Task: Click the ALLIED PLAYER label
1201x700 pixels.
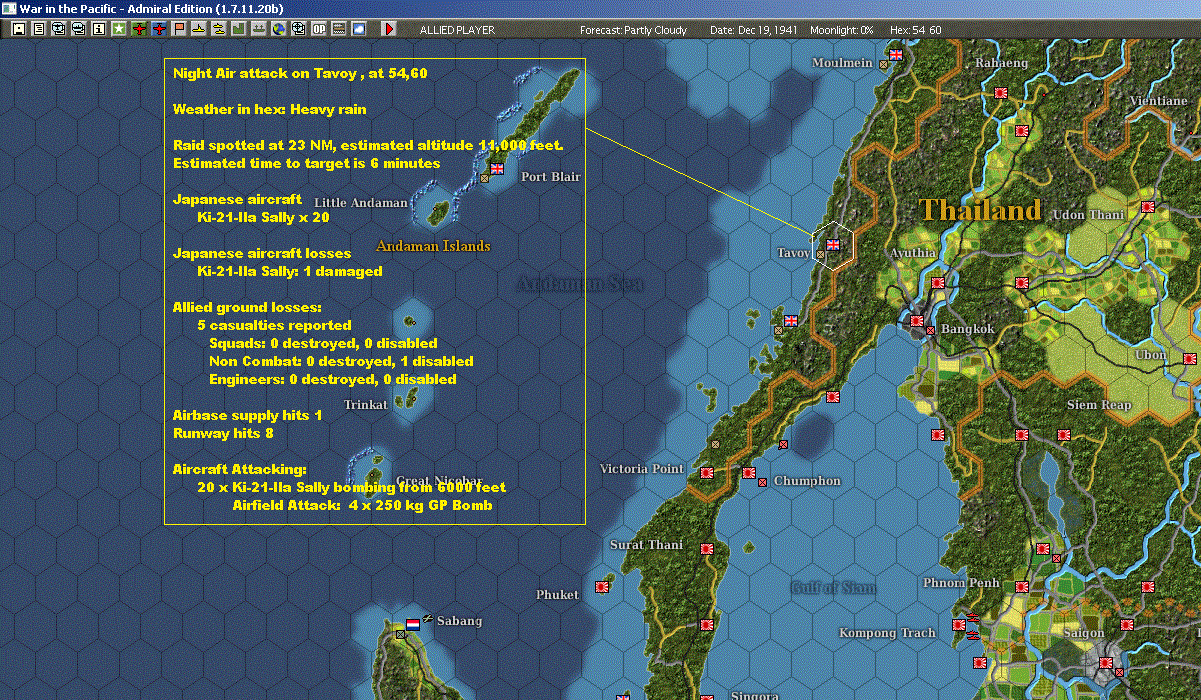Action: coord(457,30)
